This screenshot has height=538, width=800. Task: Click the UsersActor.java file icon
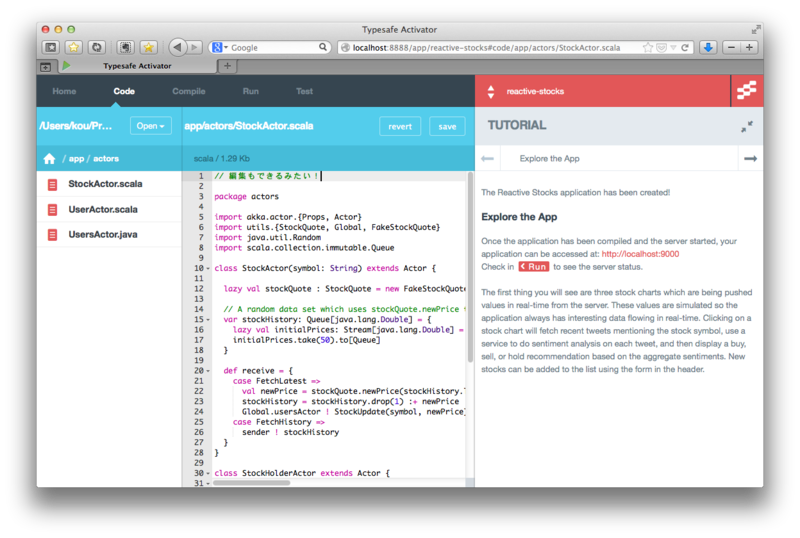click(53, 234)
